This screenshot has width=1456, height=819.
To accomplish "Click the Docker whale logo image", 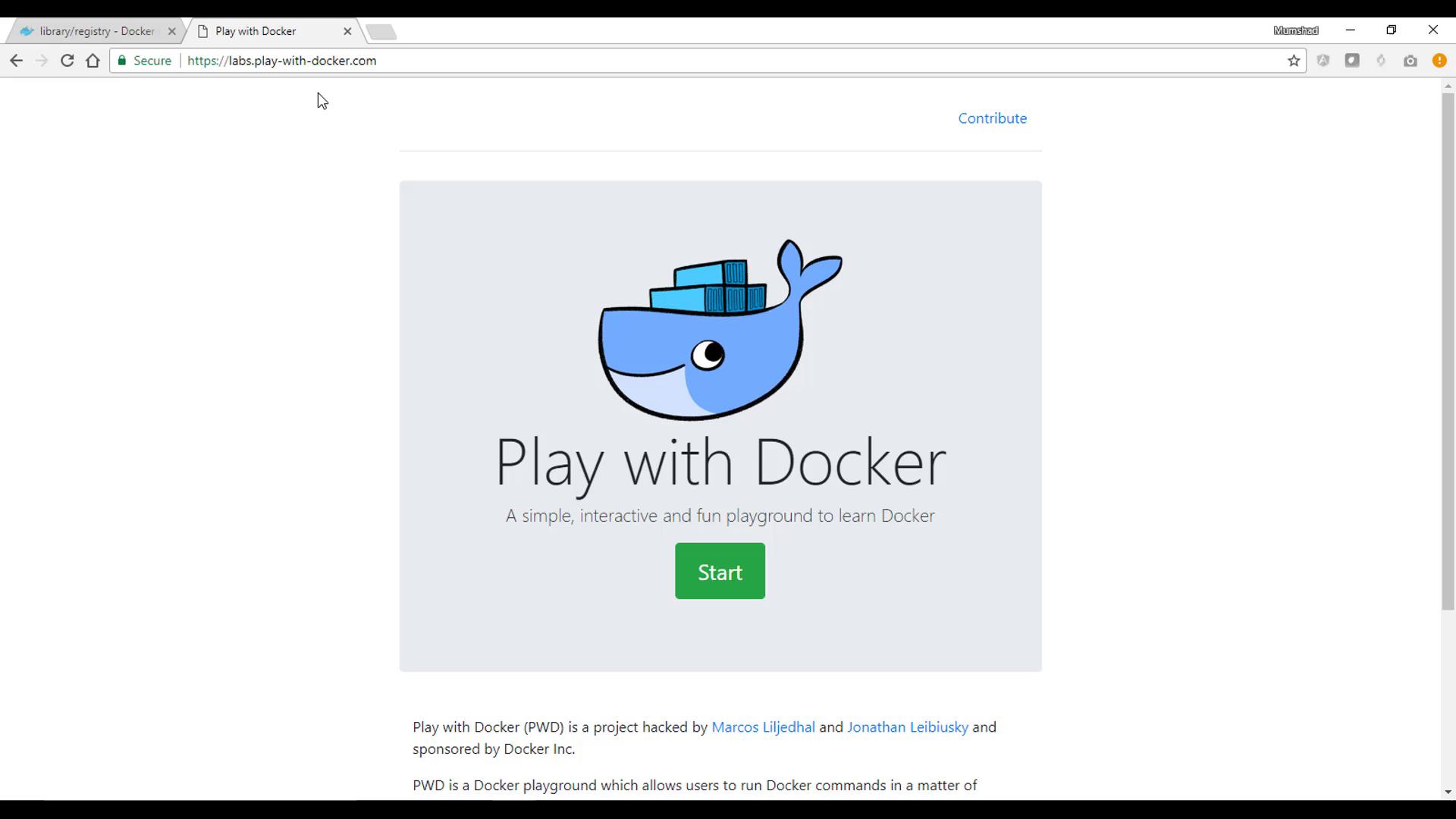I will coord(720,329).
